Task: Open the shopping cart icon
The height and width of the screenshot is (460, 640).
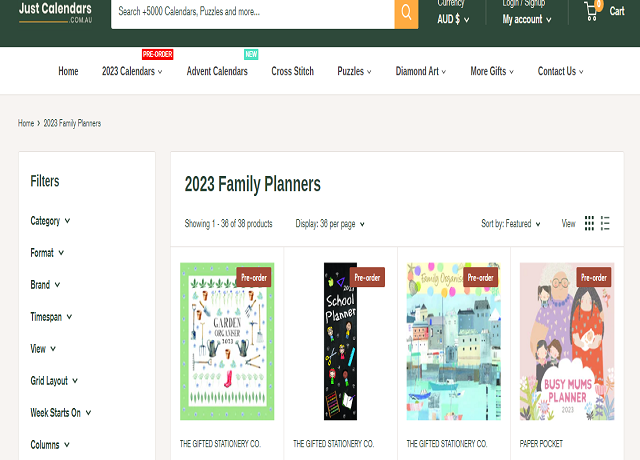Action: pos(593,12)
